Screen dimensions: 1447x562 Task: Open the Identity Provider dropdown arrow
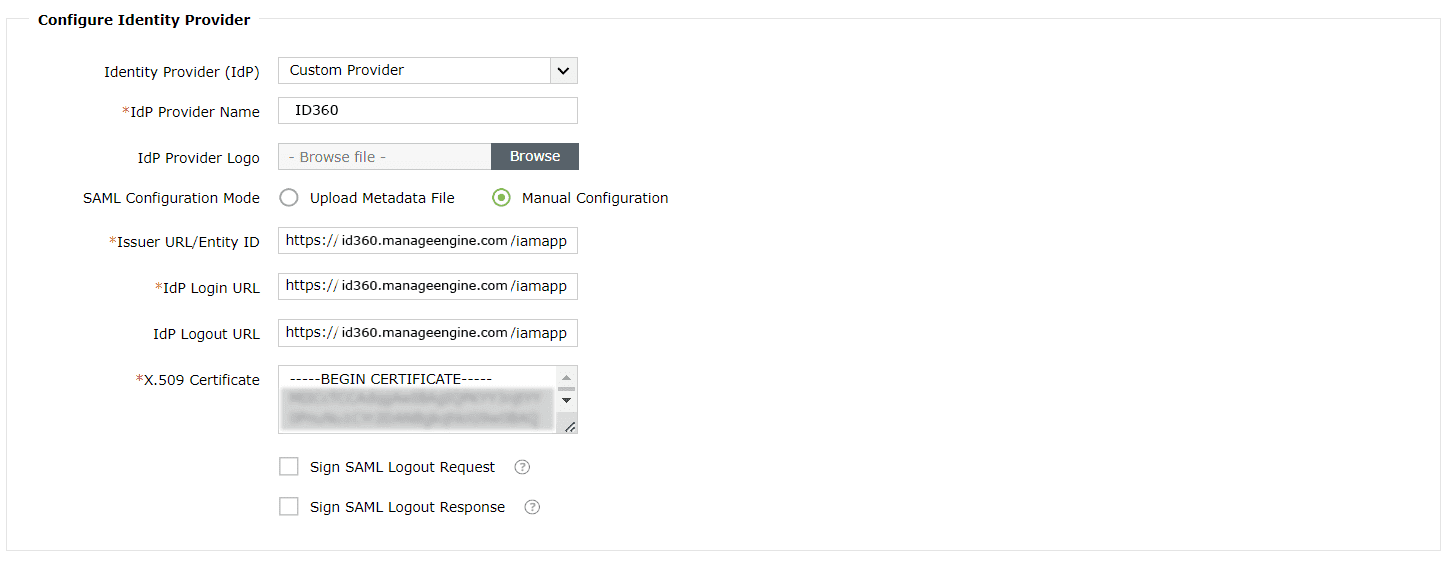[564, 71]
